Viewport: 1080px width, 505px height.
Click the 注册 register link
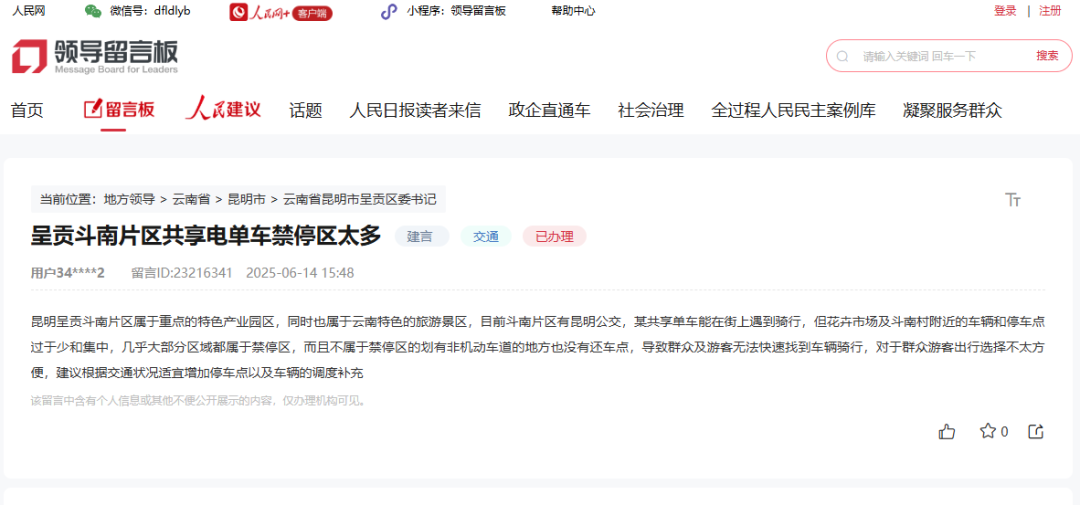tap(1050, 11)
